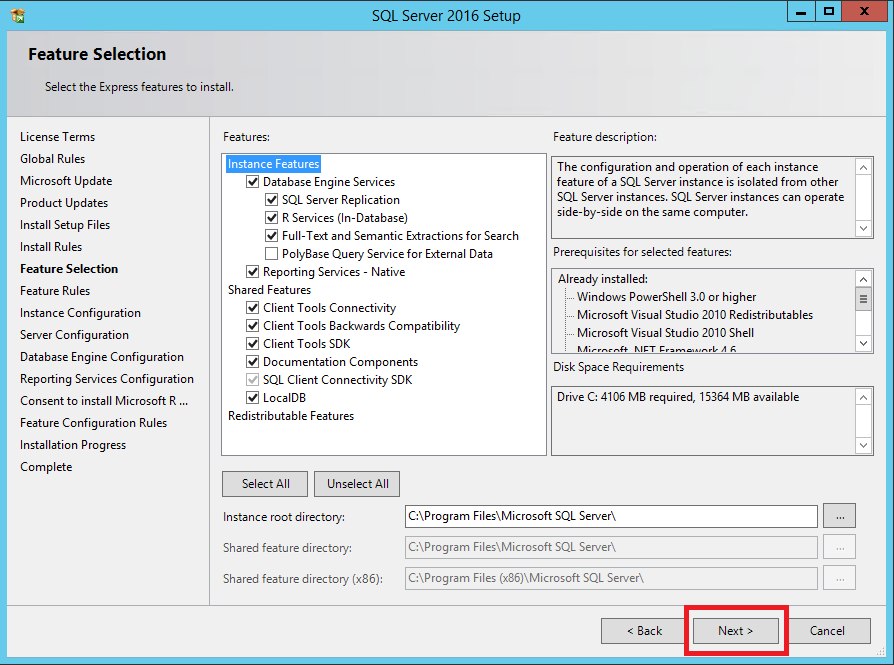Open the Product Updates step

64,203
